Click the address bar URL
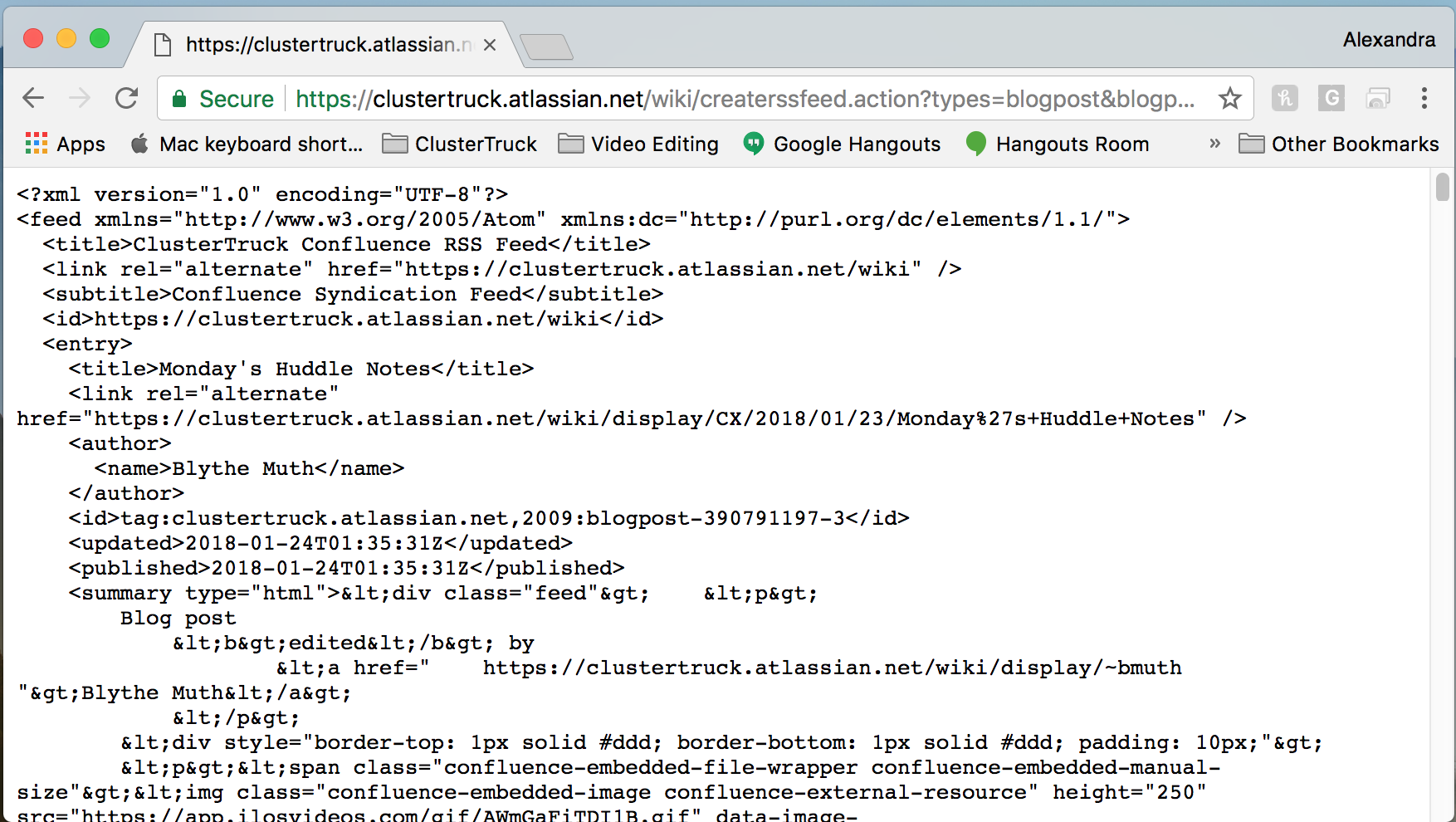 click(745, 99)
